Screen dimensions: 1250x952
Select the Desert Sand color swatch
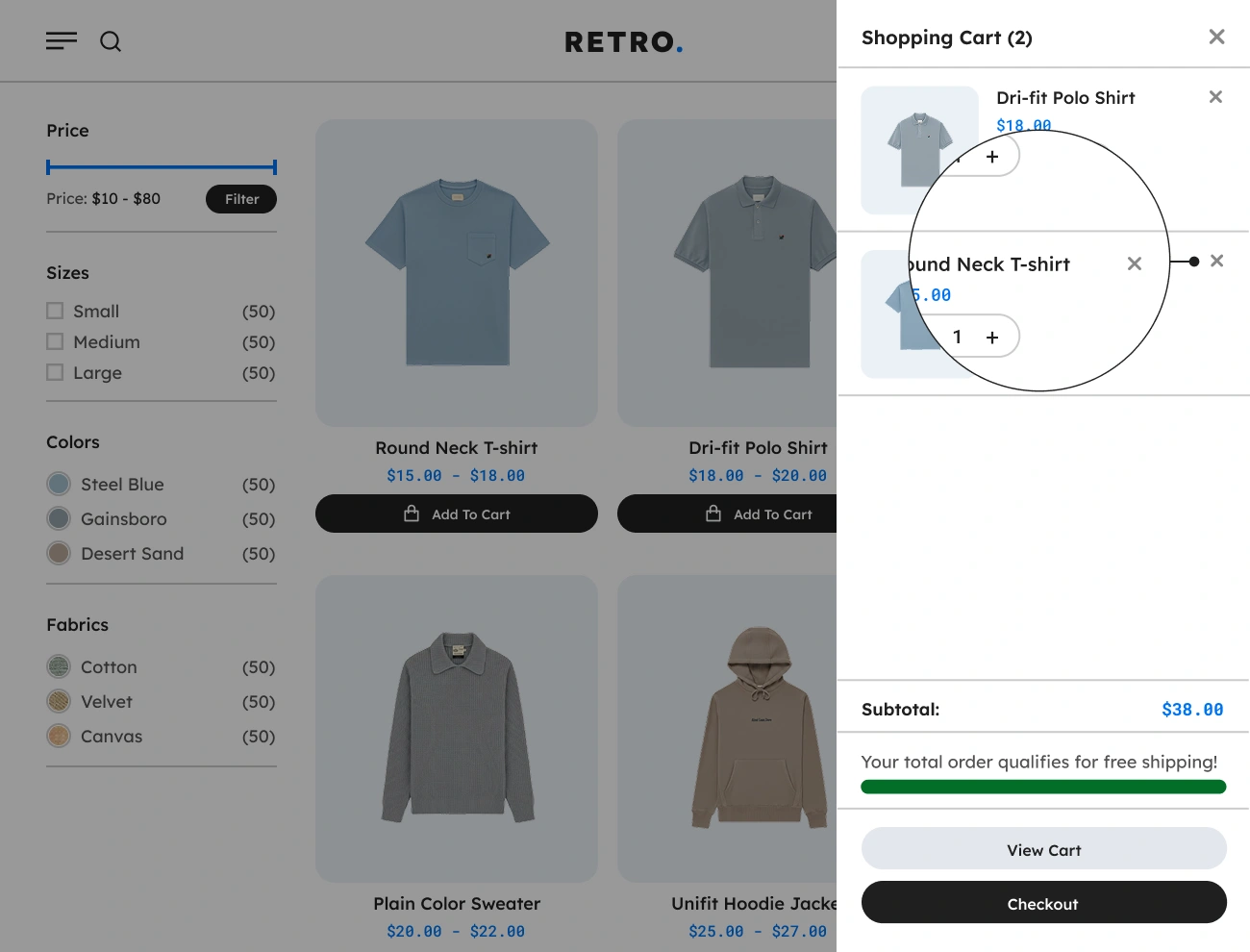(x=59, y=553)
